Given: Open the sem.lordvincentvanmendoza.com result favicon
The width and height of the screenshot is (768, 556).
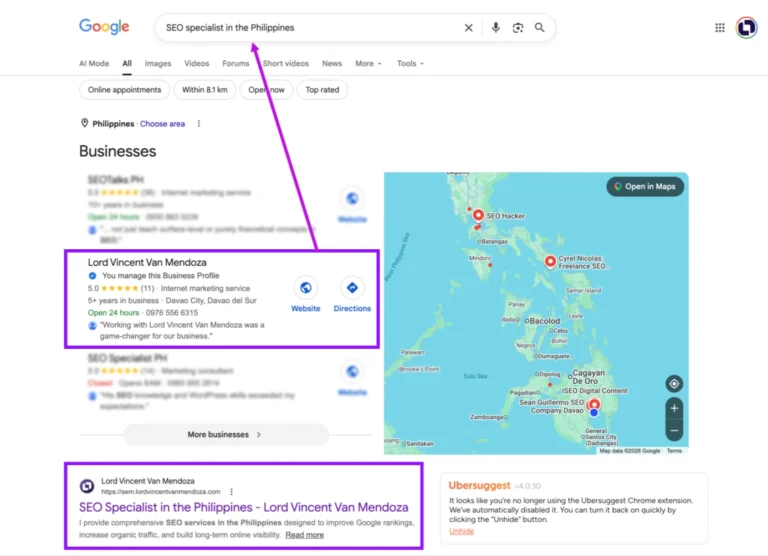Looking at the screenshot, I should pyautogui.click(x=87, y=485).
